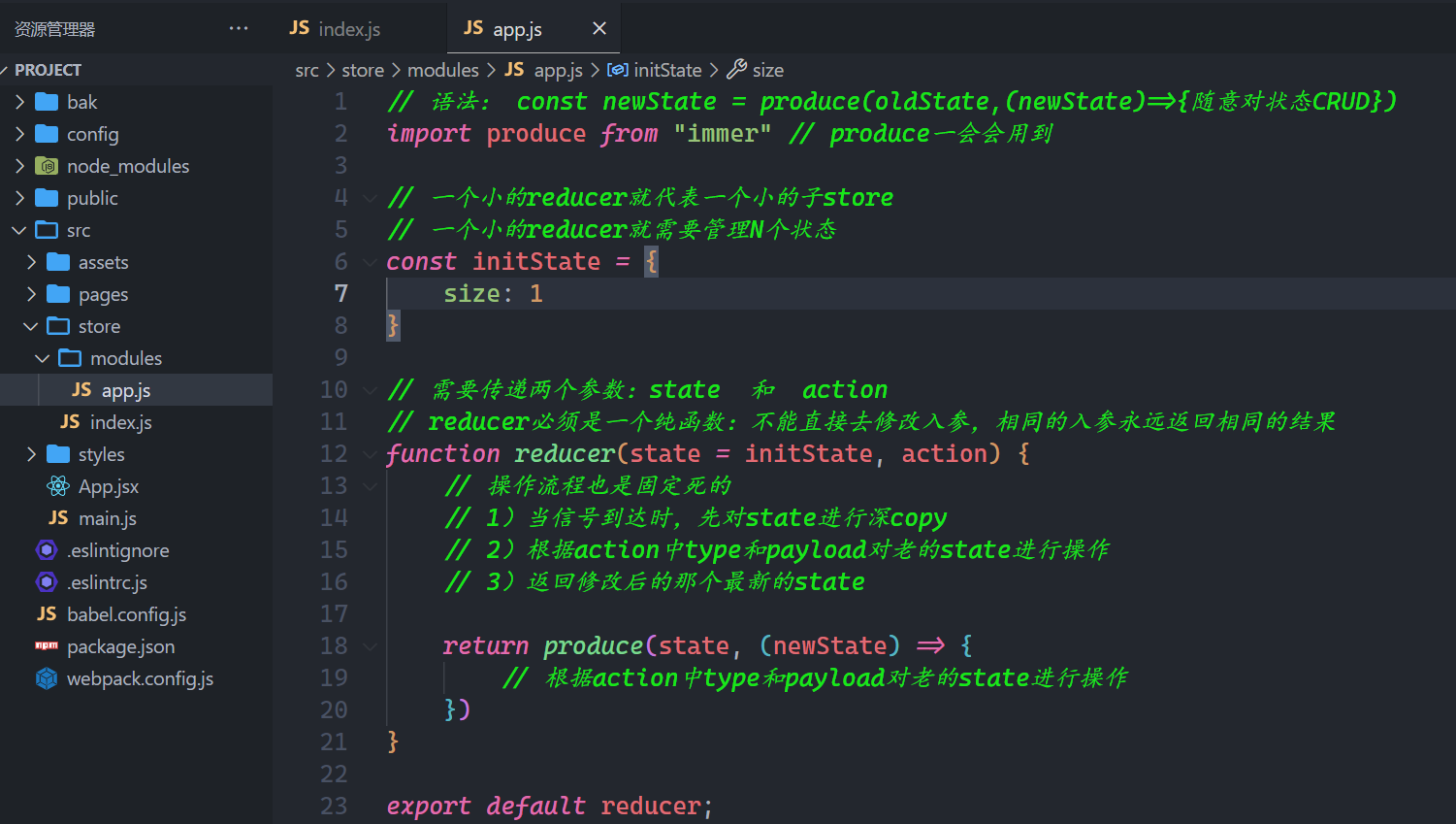1456x824 pixels.
Task: Expand the bak folder chevron
Action: click(19, 102)
